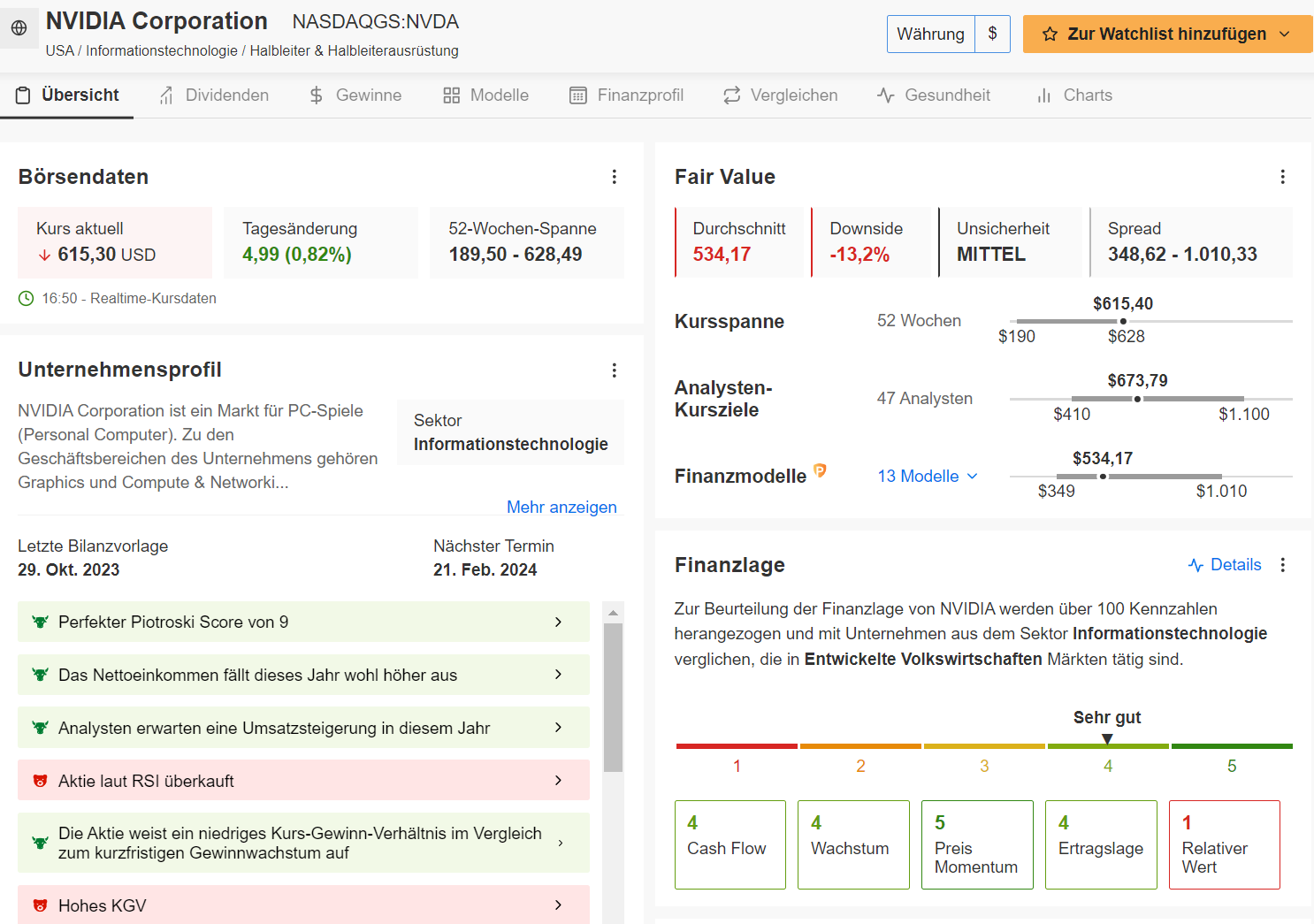
Task: Click the grid icon of Modelle tab
Action: (452, 95)
